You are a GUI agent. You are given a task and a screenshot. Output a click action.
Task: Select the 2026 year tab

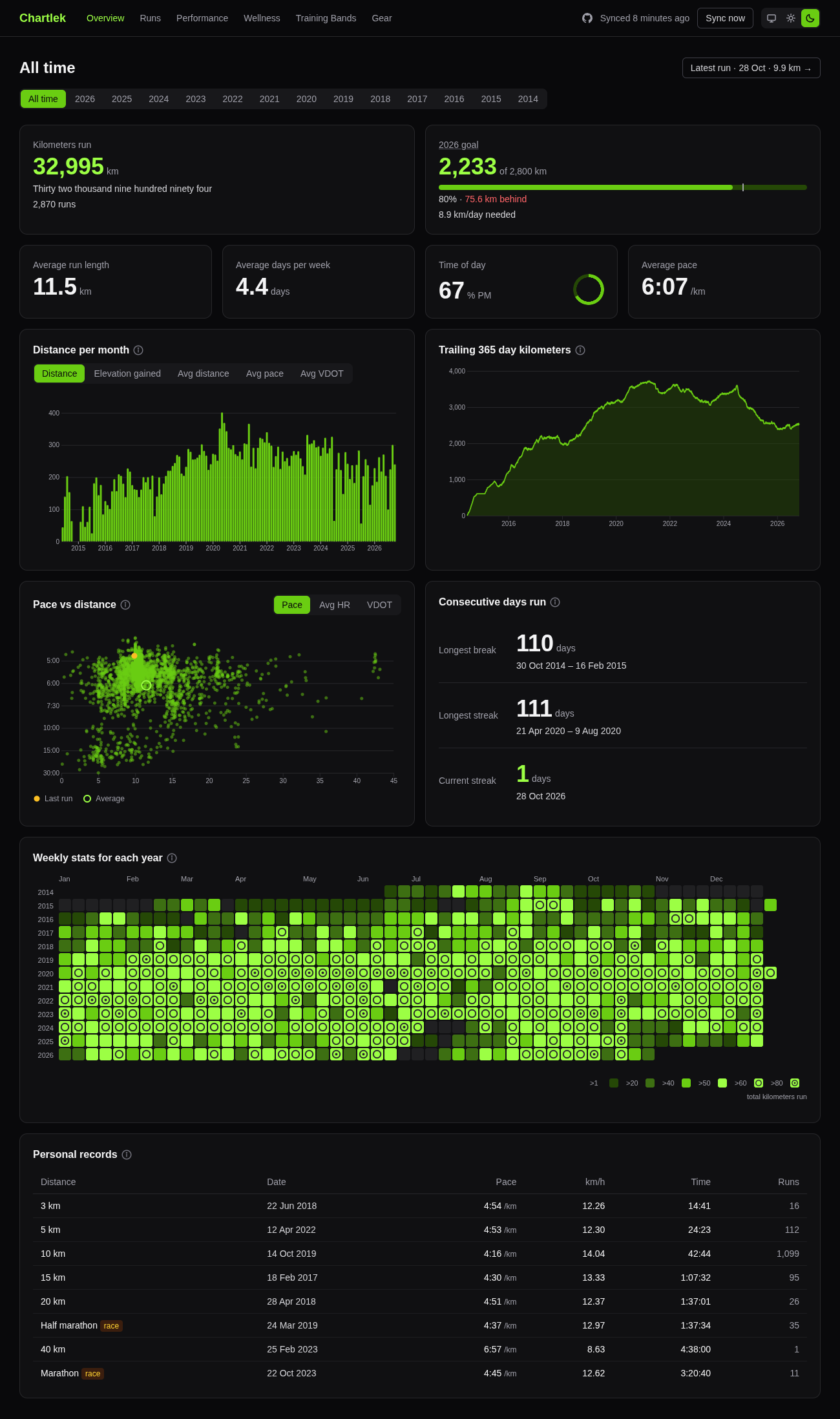pyautogui.click(x=85, y=99)
